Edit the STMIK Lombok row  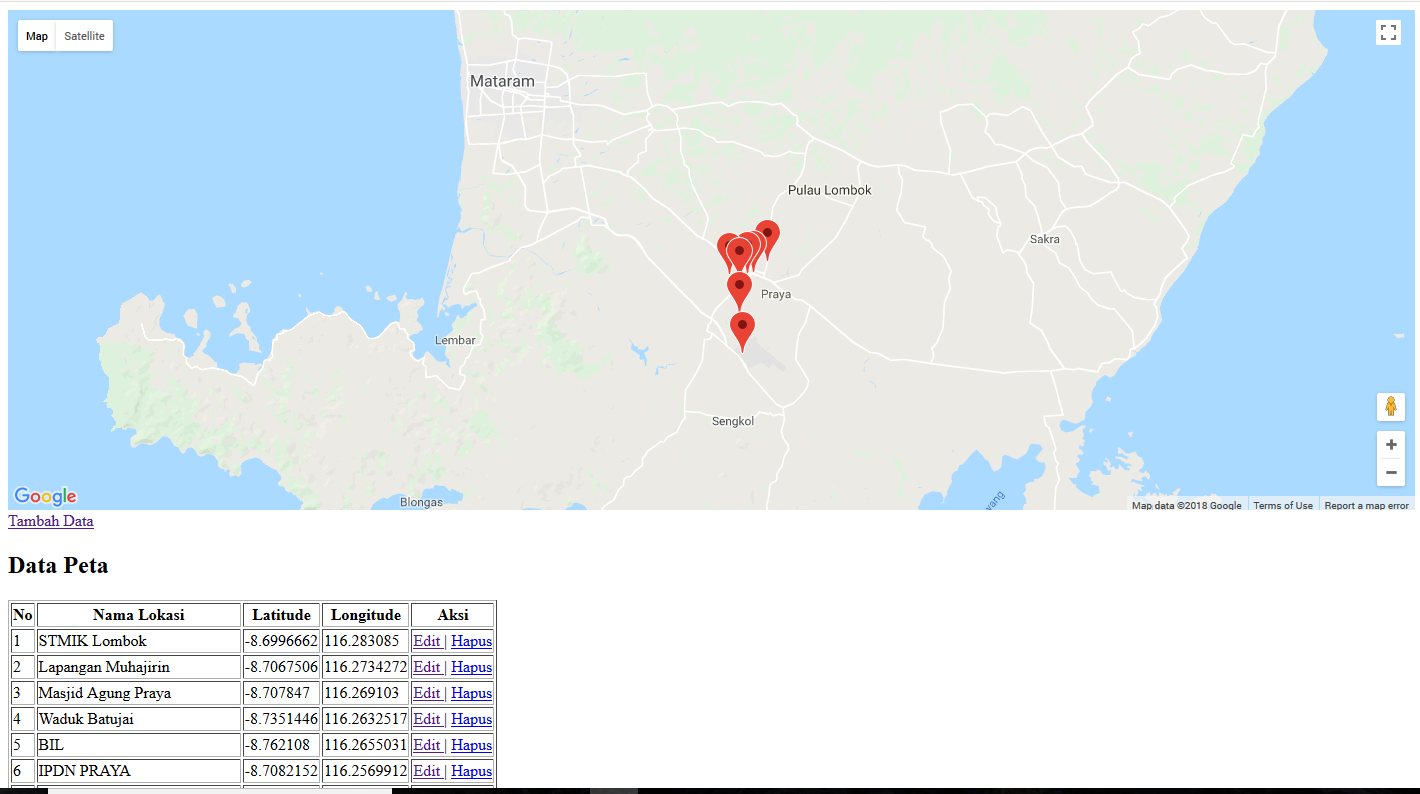click(x=427, y=641)
